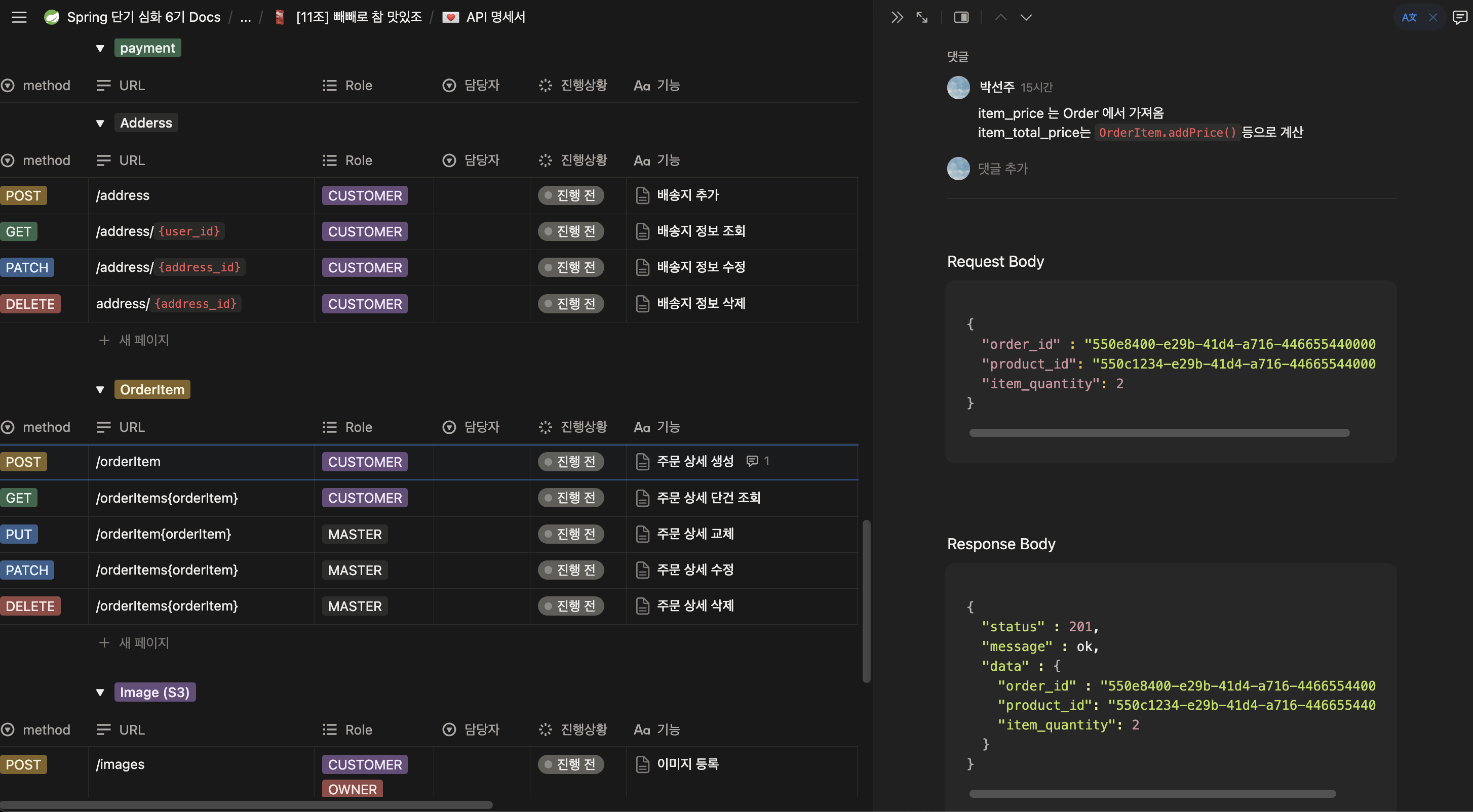The height and width of the screenshot is (812, 1473).
Task: Open comments panel icon at top right
Action: [x=1459, y=17]
